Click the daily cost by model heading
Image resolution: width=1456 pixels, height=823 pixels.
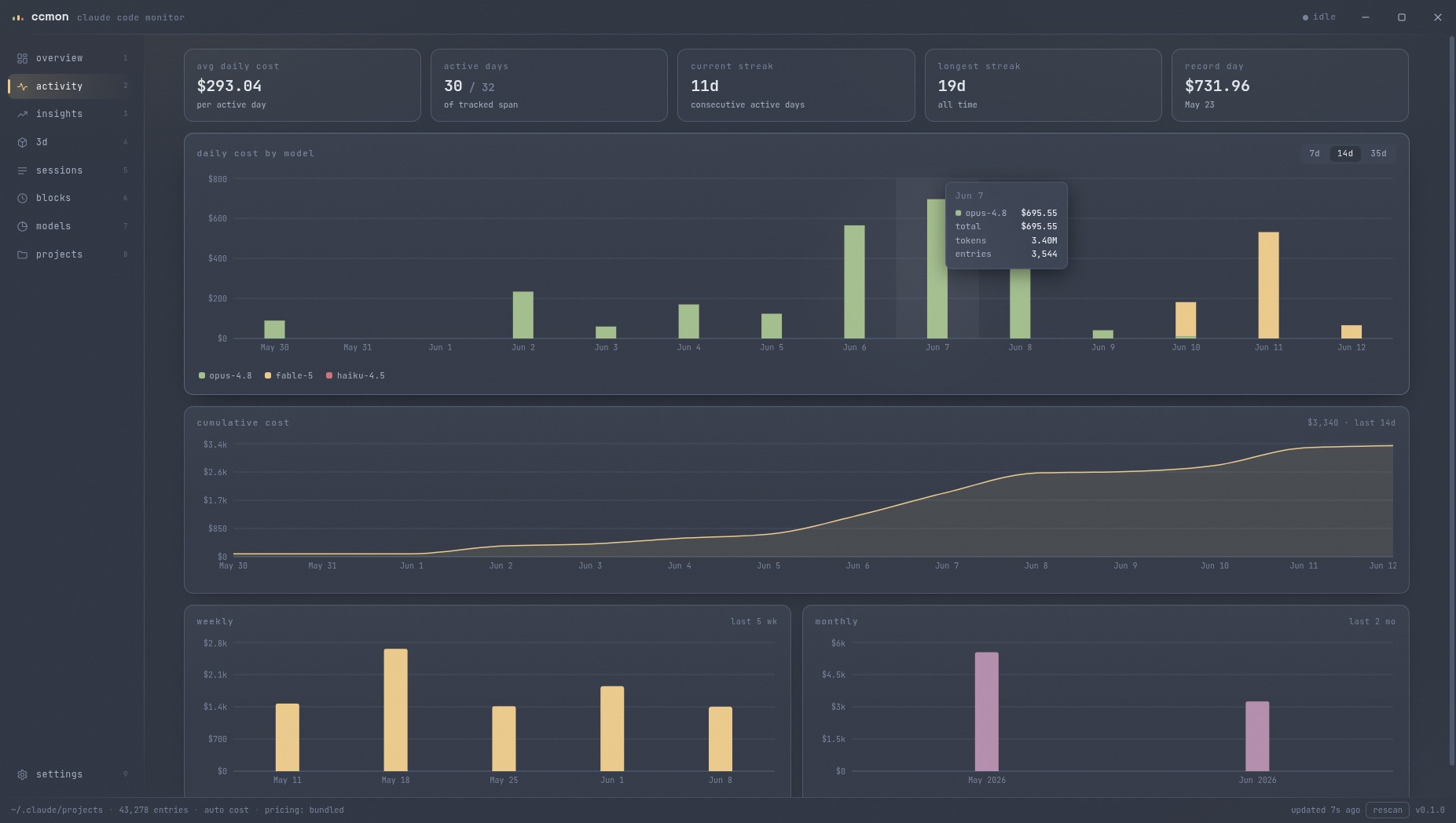coord(255,154)
